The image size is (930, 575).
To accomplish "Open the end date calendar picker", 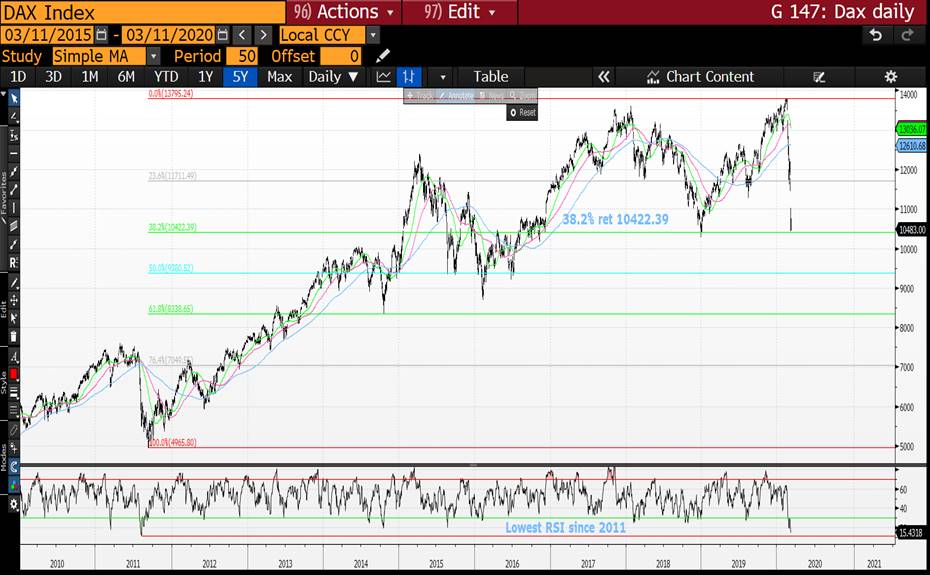I will (222, 35).
